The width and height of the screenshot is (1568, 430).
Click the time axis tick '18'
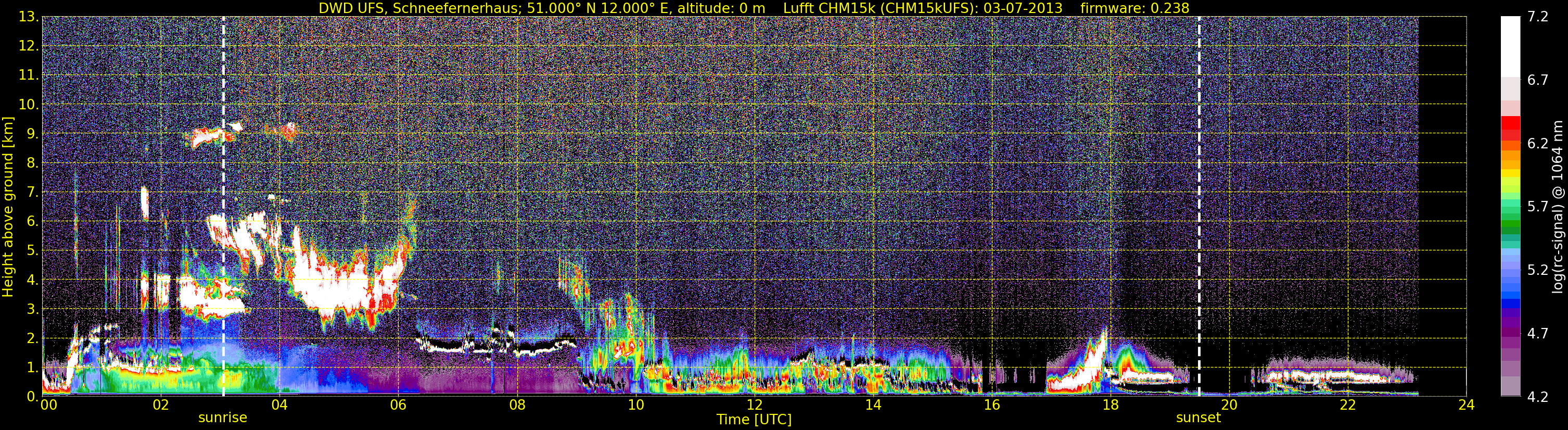tap(1110, 405)
